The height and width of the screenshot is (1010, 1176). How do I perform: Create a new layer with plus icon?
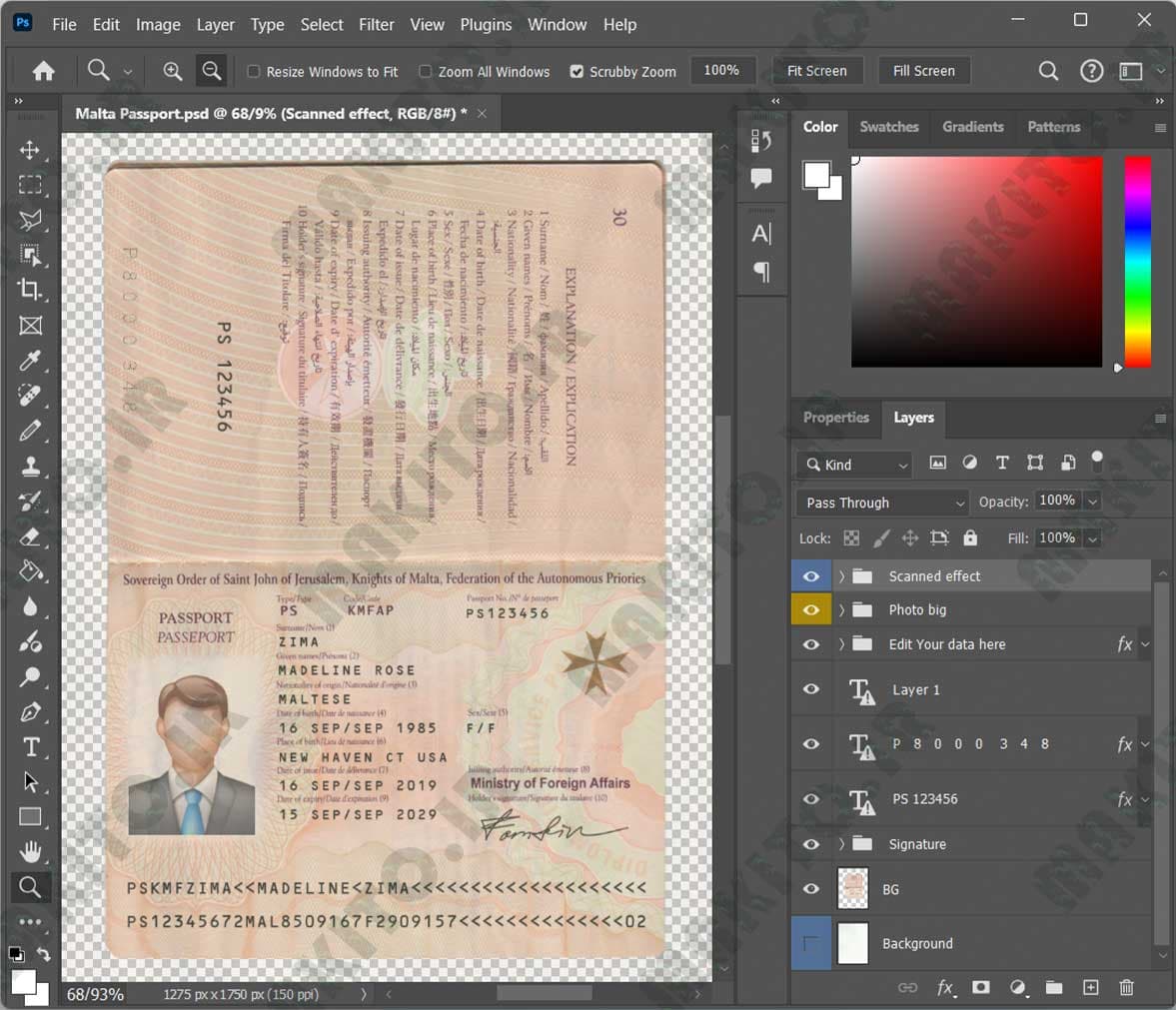click(1090, 987)
